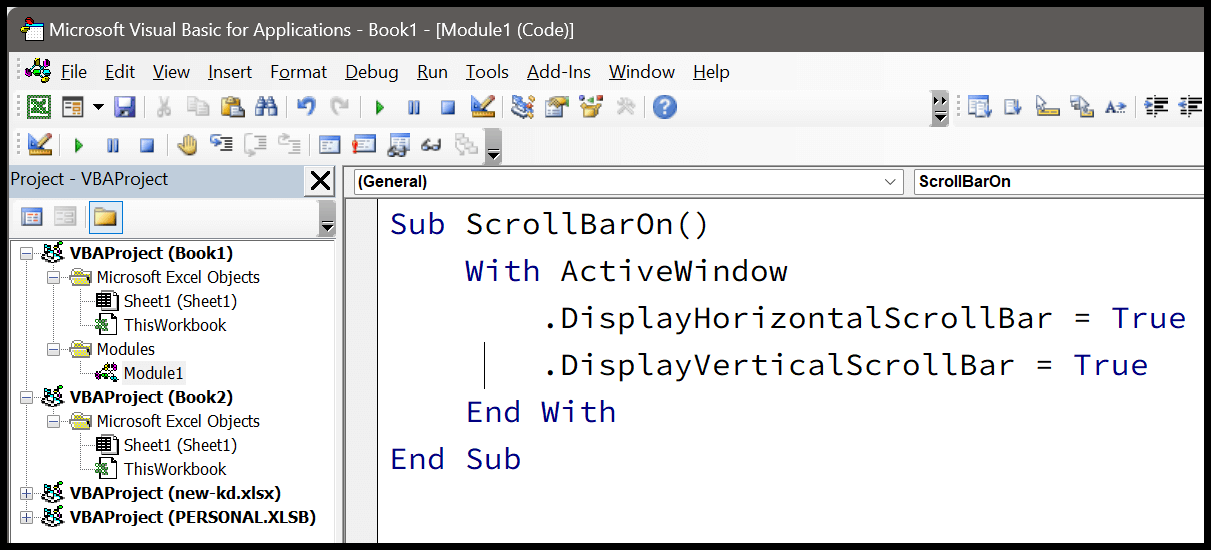Click the Paste clipboard icon
This screenshot has width=1211, height=550.
coord(232,107)
